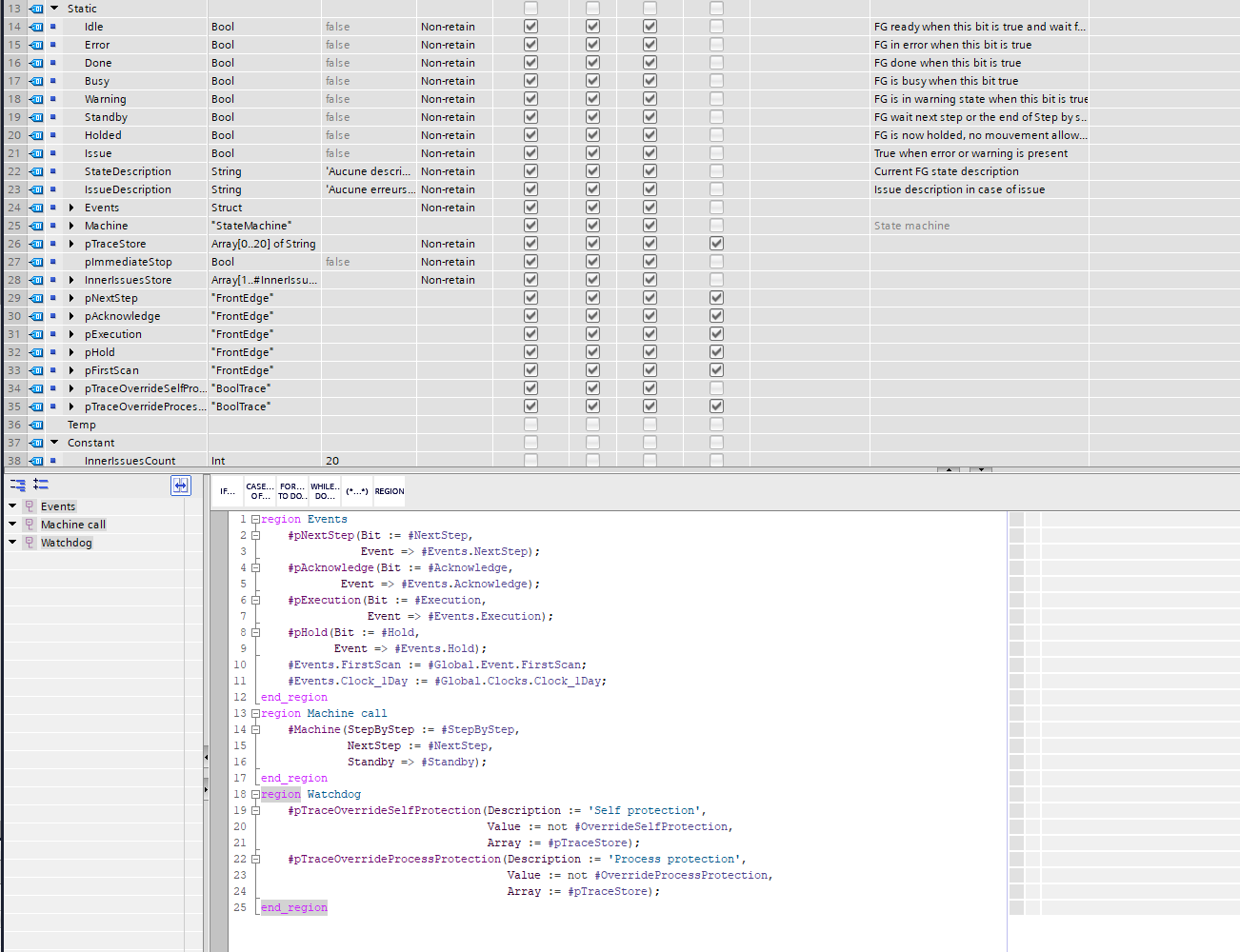Image resolution: width=1240 pixels, height=952 pixels.
Task: Insert a WHILE DO loop template
Action: (325, 491)
